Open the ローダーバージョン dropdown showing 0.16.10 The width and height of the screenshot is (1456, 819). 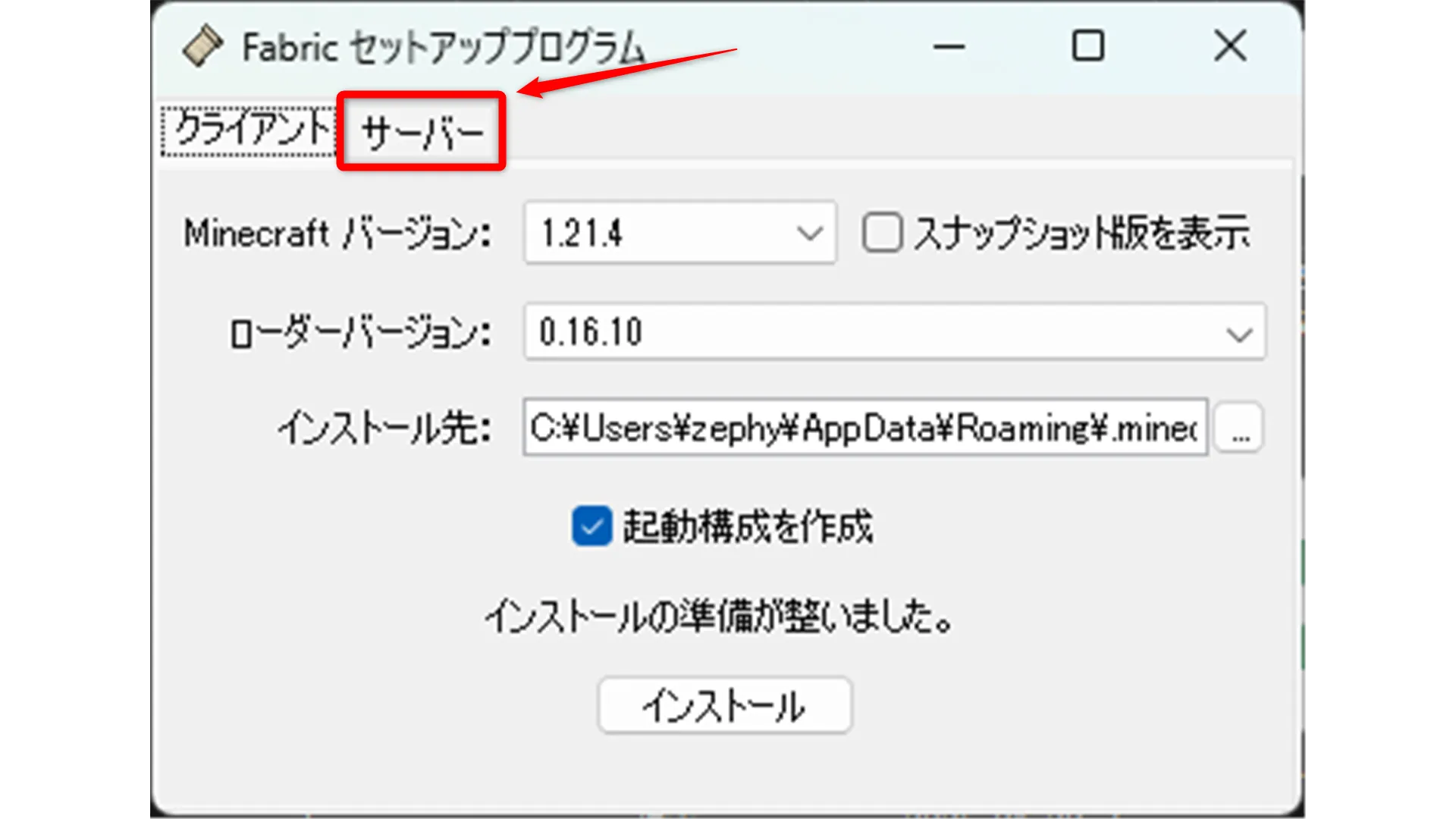pyautogui.click(x=895, y=331)
